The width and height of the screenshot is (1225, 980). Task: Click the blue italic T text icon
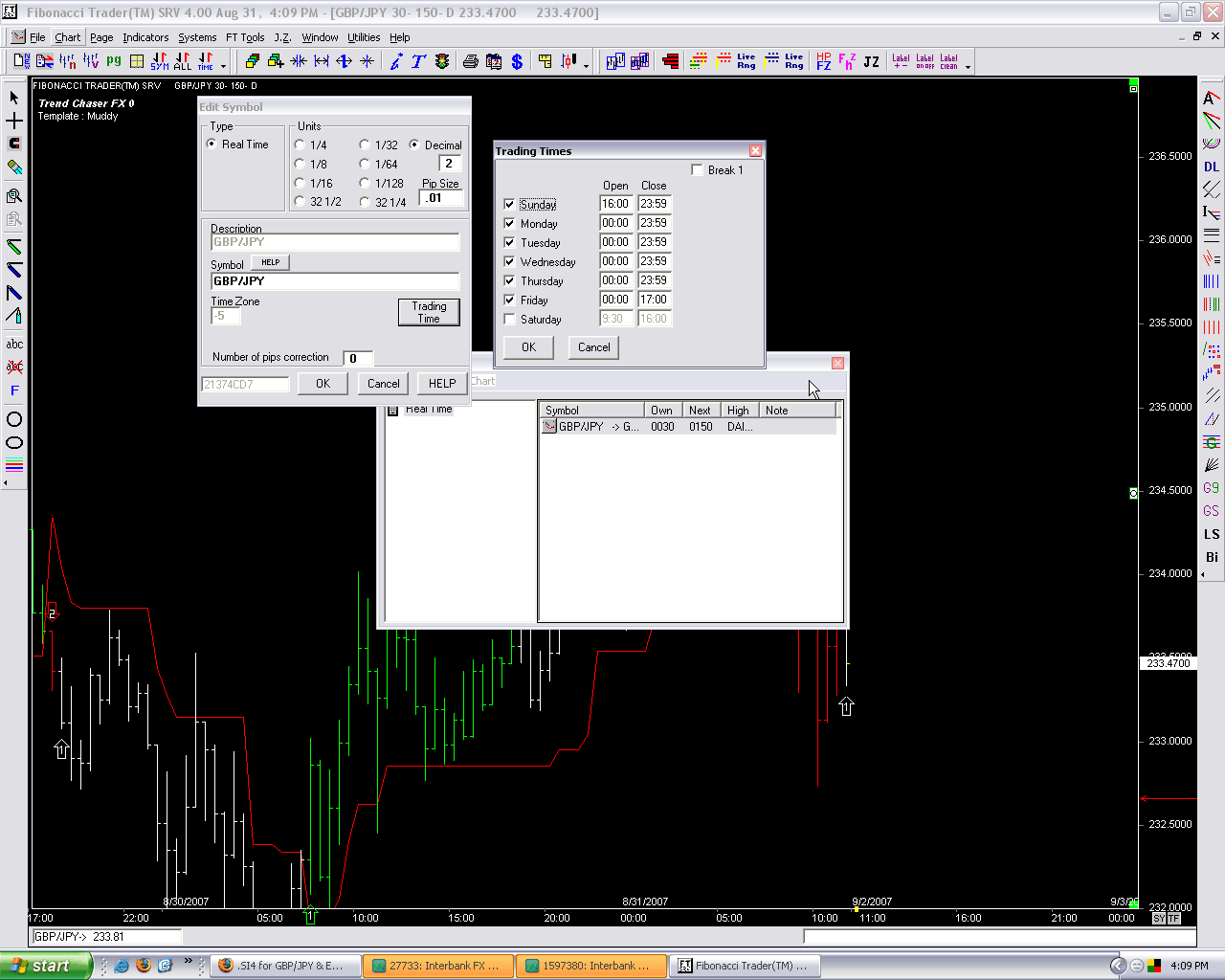[x=418, y=61]
